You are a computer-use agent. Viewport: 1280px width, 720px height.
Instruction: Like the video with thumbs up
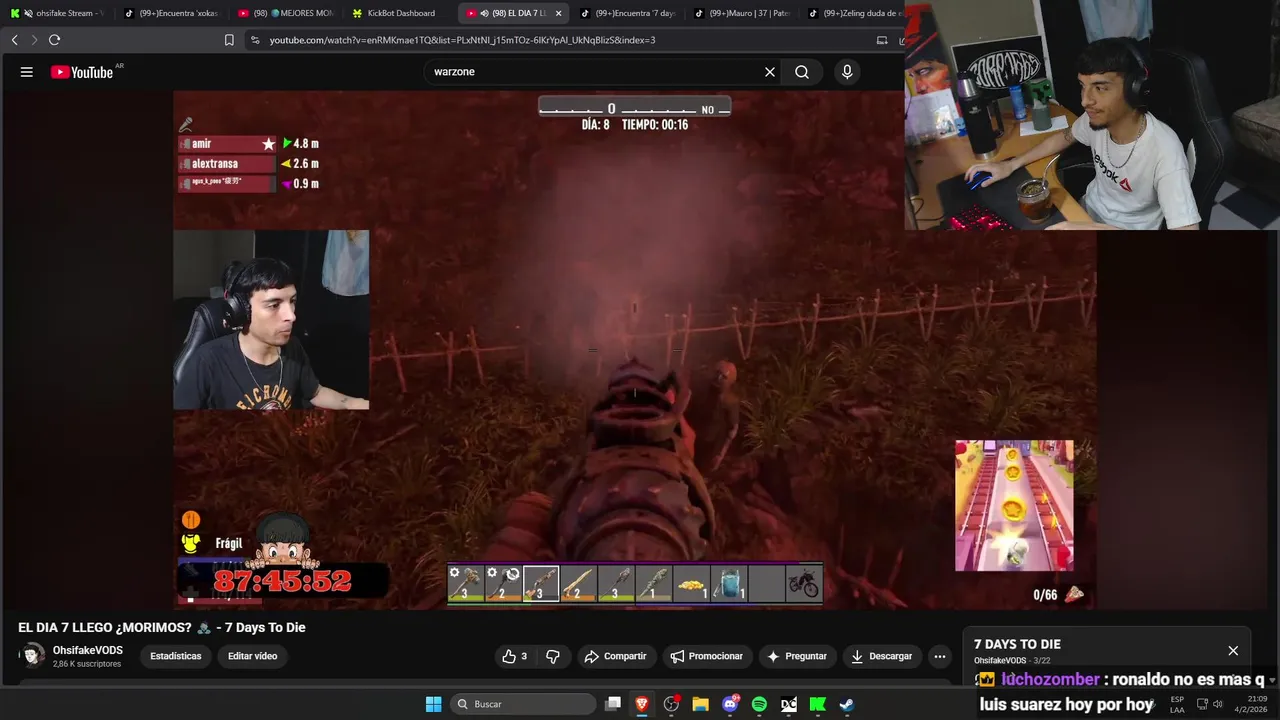click(514, 656)
